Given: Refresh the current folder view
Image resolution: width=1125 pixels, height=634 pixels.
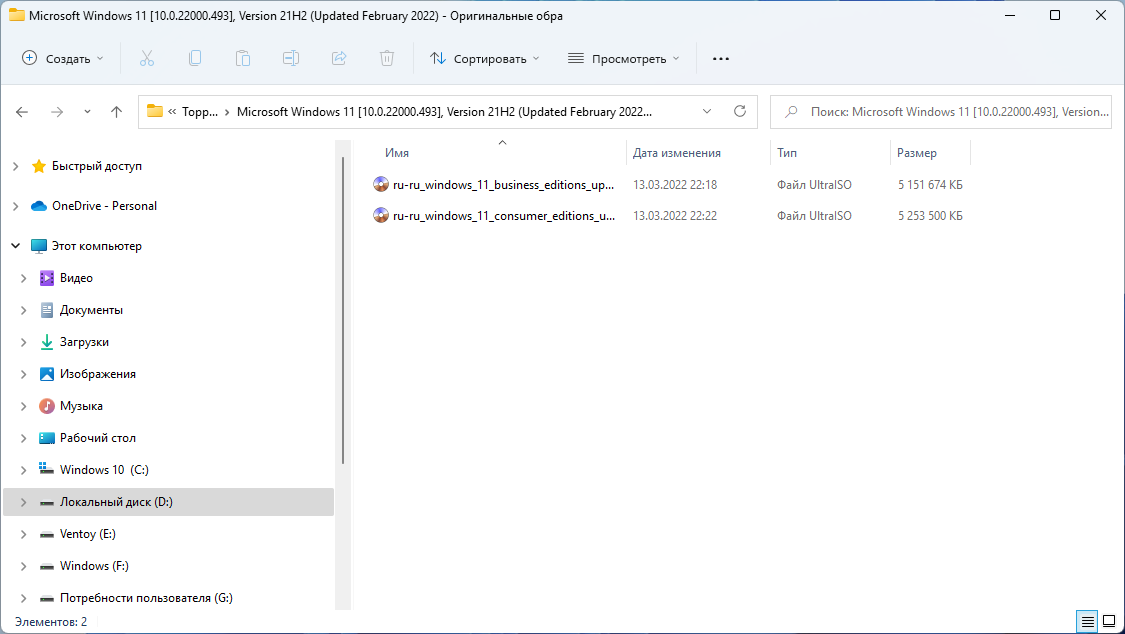Looking at the screenshot, I should pos(740,111).
